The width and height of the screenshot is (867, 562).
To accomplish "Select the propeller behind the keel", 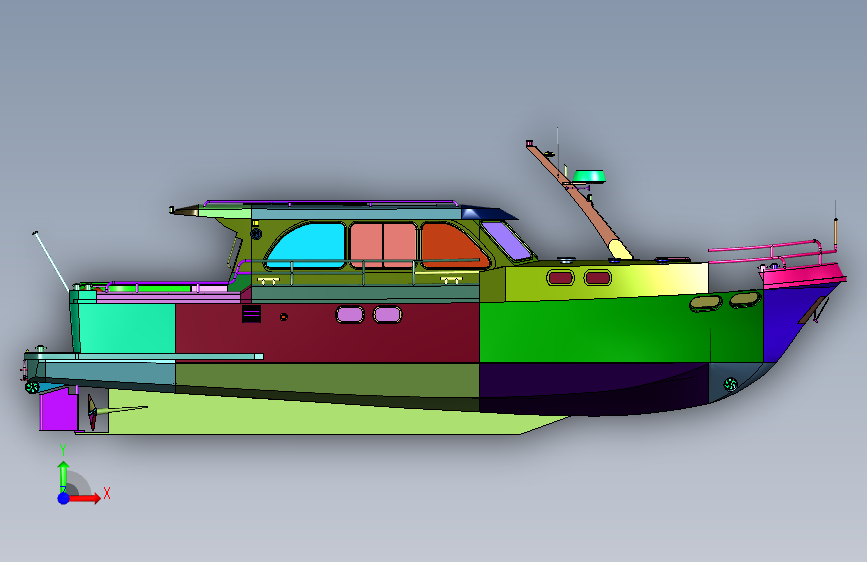I will [93, 412].
